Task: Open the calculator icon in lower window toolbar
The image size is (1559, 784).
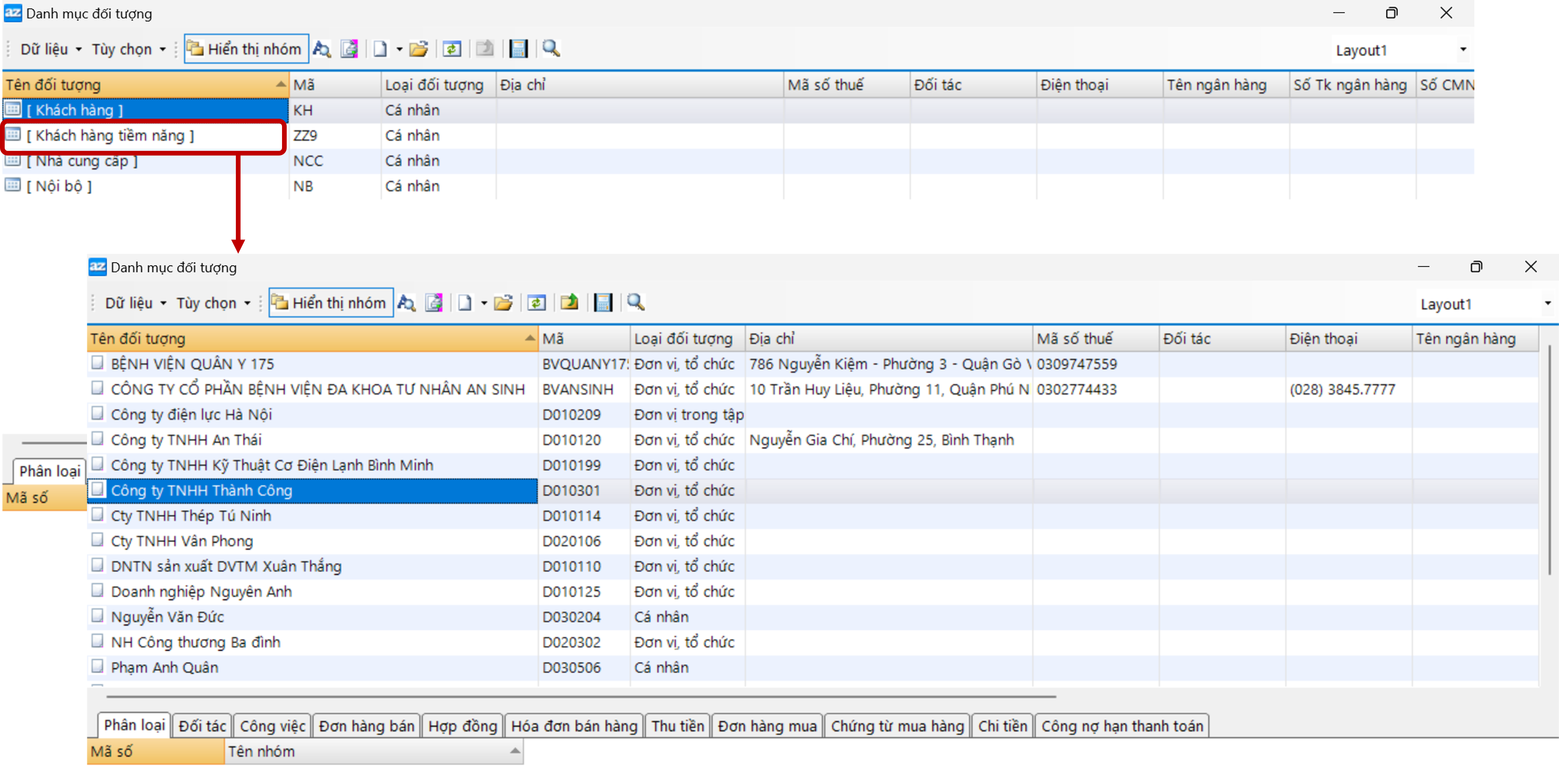Action: tap(603, 302)
